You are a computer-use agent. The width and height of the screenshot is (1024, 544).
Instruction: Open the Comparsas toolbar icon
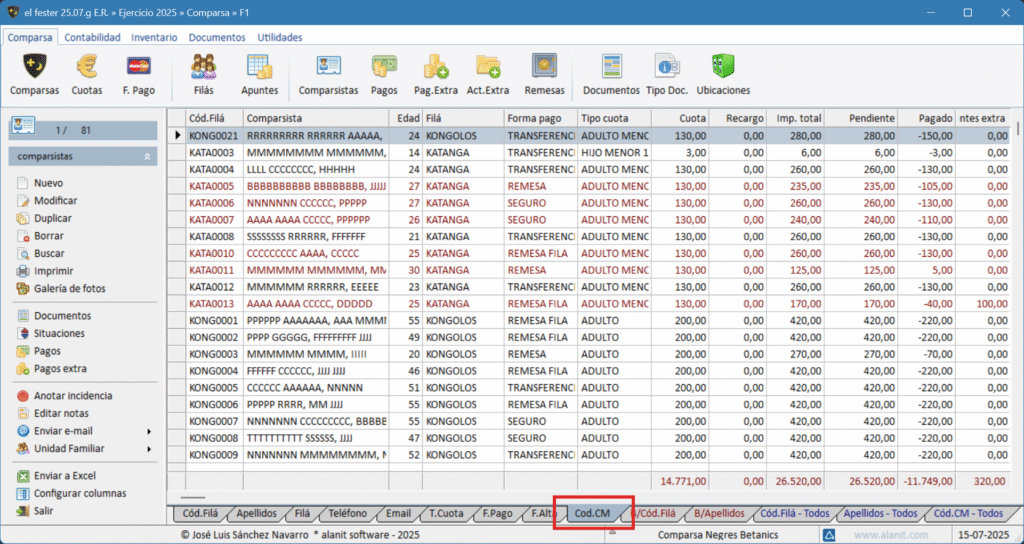pyautogui.click(x=34, y=73)
